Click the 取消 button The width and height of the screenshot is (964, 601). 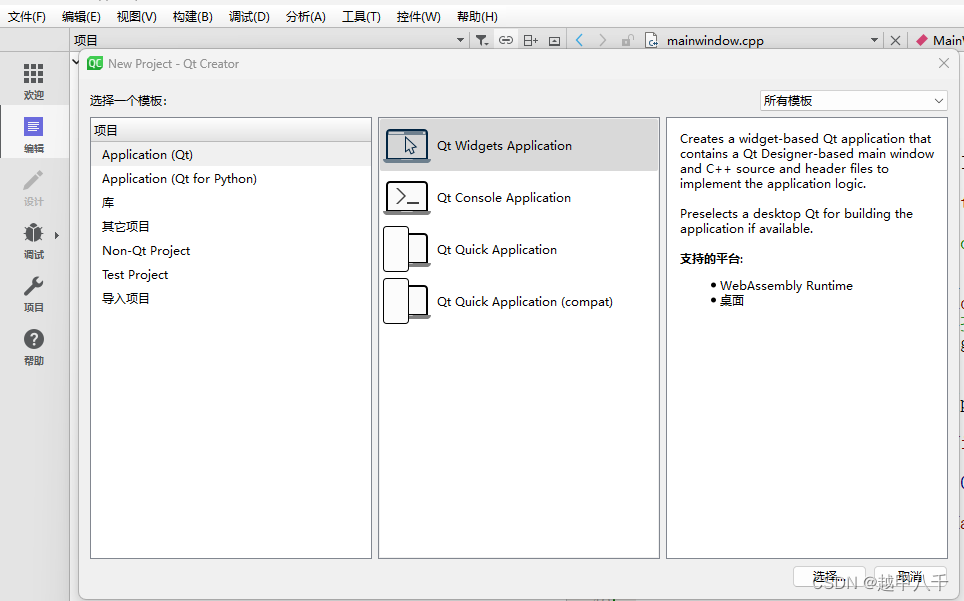910,576
